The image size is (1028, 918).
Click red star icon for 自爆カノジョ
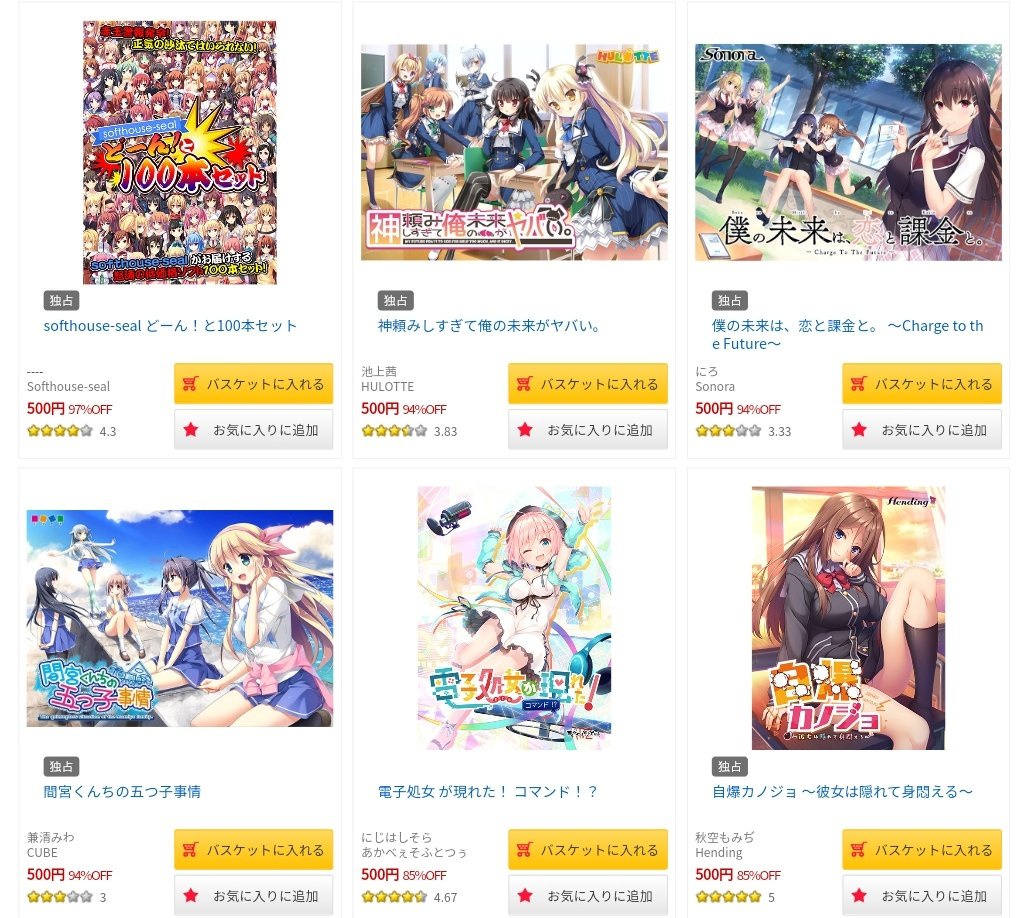click(x=859, y=896)
